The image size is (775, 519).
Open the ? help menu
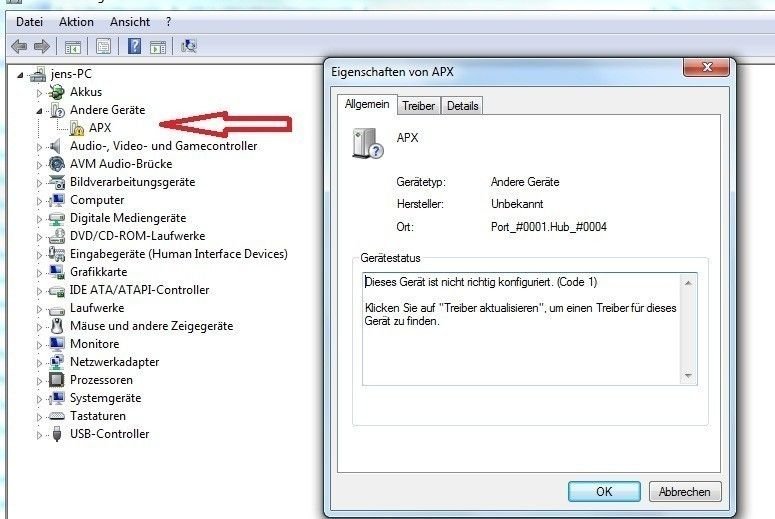pos(169,22)
